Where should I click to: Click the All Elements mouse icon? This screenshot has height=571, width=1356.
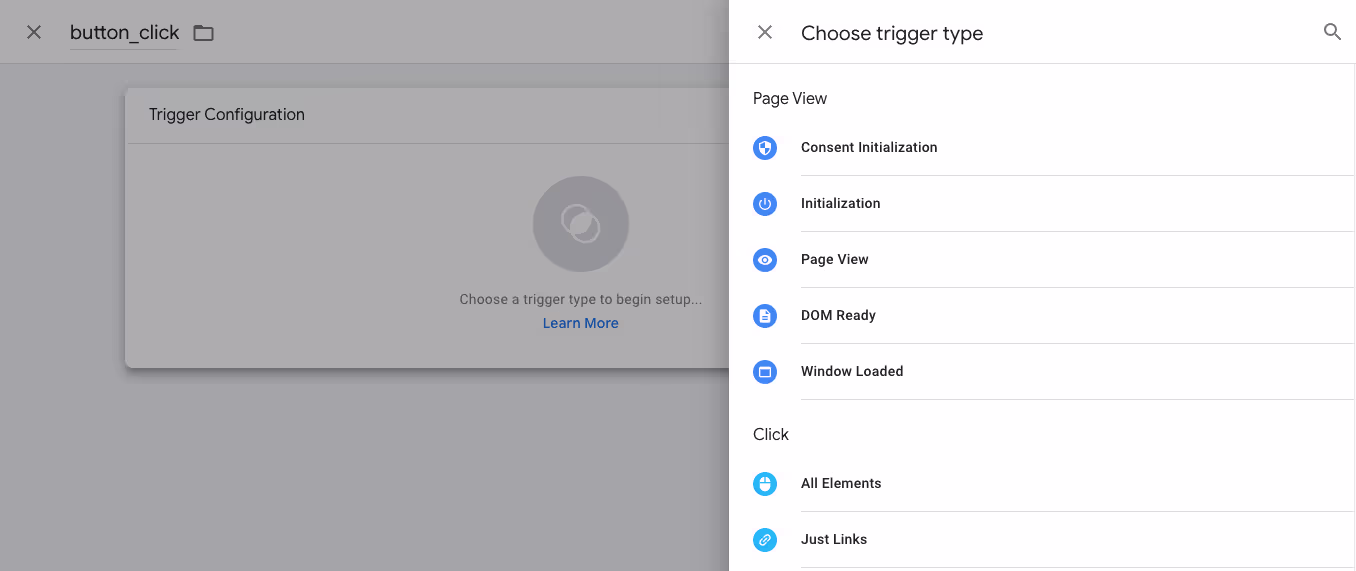pyautogui.click(x=765, y=484)
